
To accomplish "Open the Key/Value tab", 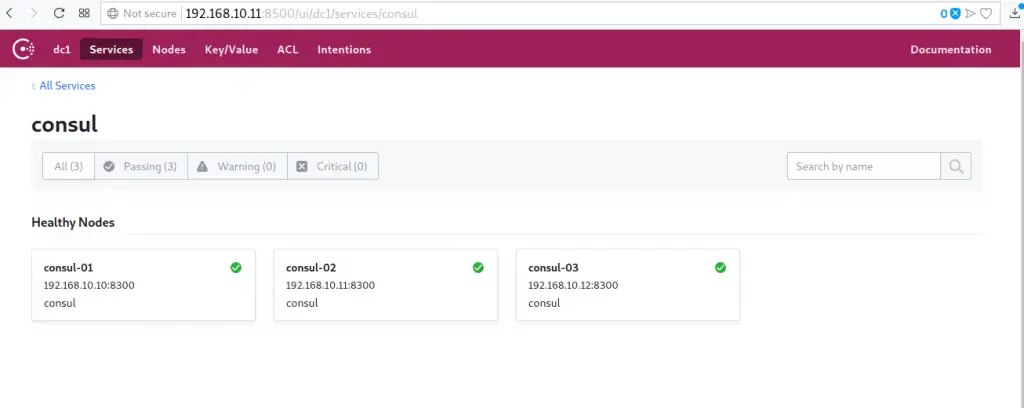I will point(231,50).
